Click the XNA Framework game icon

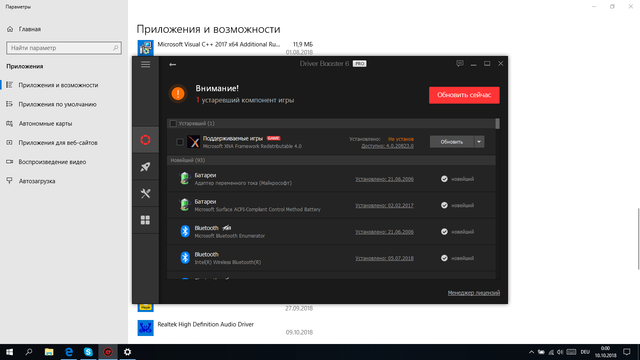coord(193,142)
